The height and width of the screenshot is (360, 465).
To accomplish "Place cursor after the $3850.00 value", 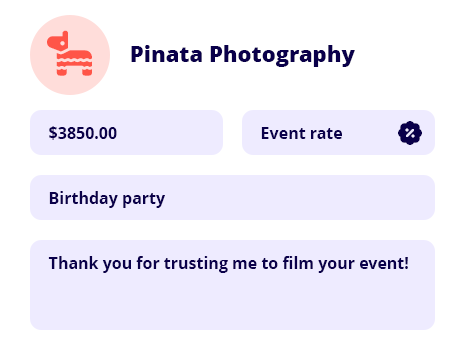I will 118,133.
